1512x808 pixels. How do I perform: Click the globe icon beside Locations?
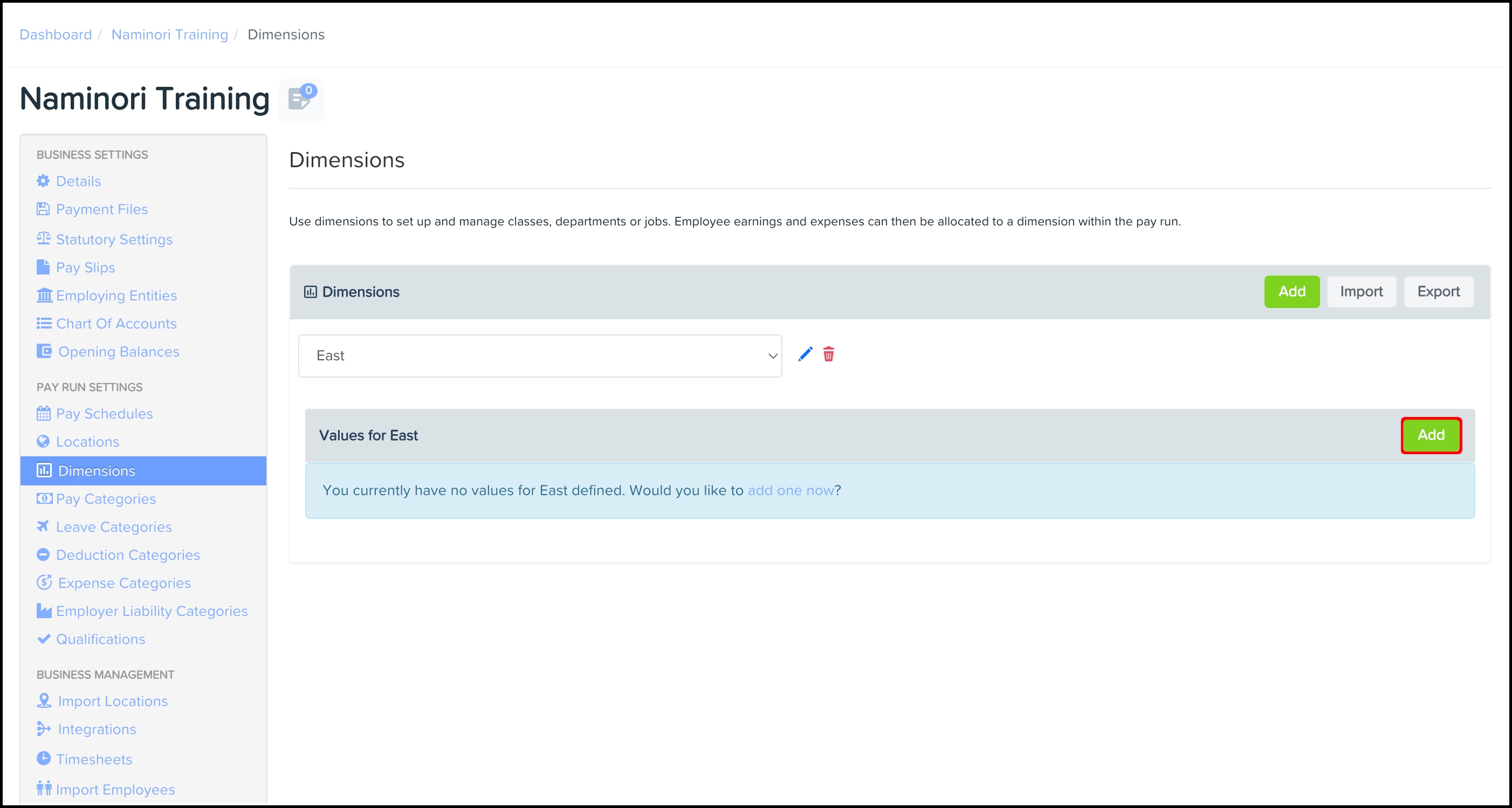click(44, 441)
